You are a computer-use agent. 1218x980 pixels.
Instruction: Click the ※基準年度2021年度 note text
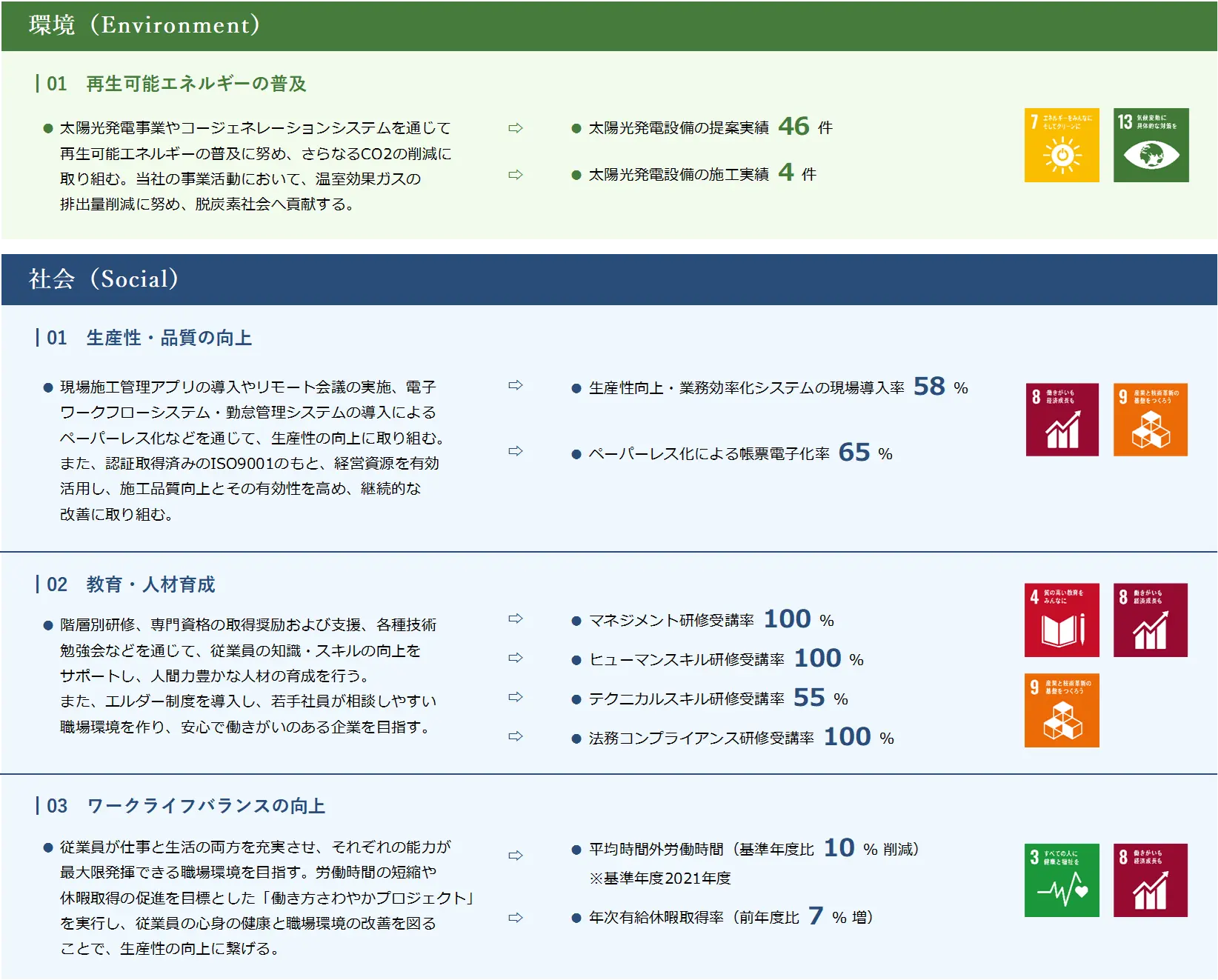pyautogui.click(x=659, y=879)
